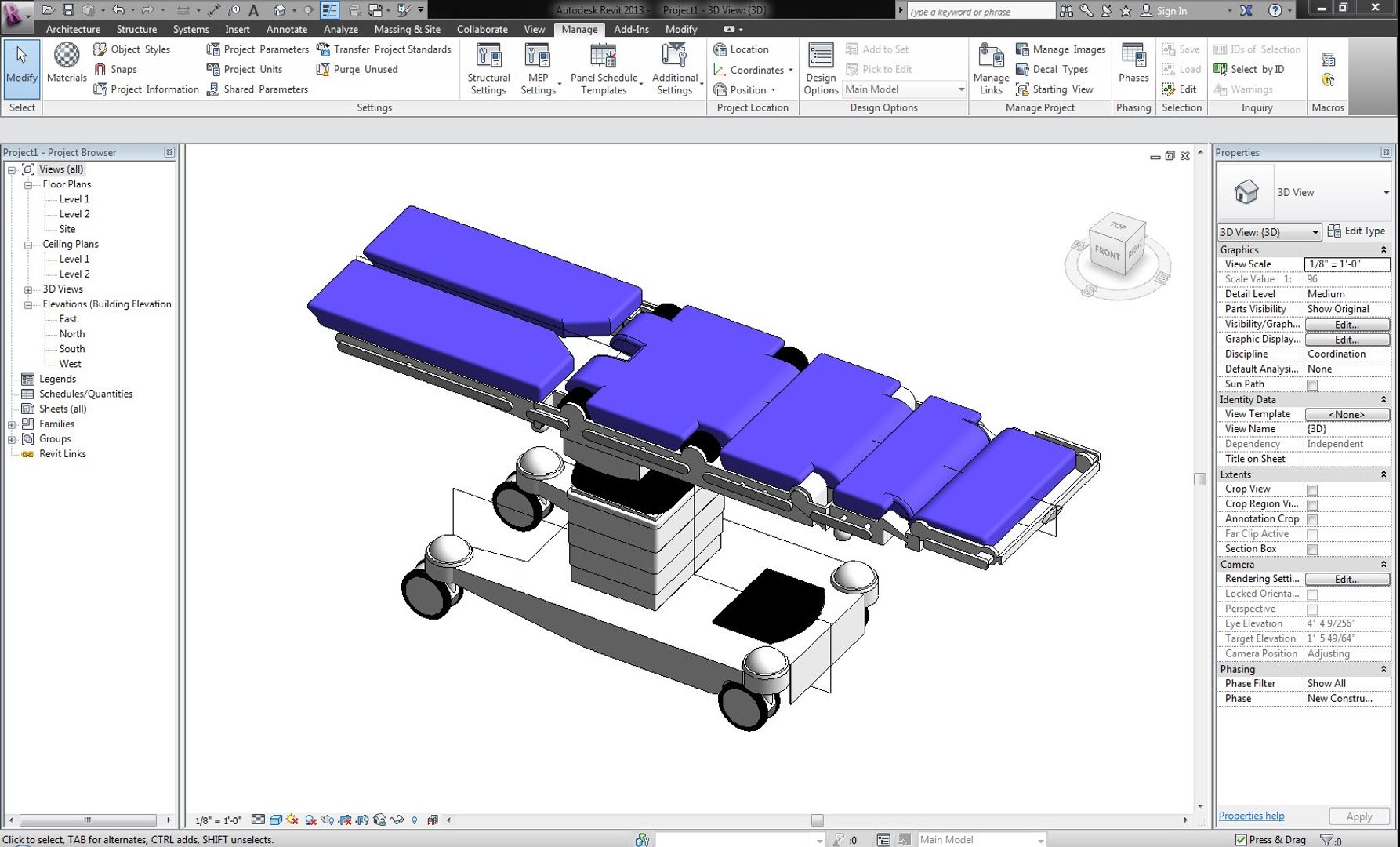Open MEP Settings

coord(539,69)
